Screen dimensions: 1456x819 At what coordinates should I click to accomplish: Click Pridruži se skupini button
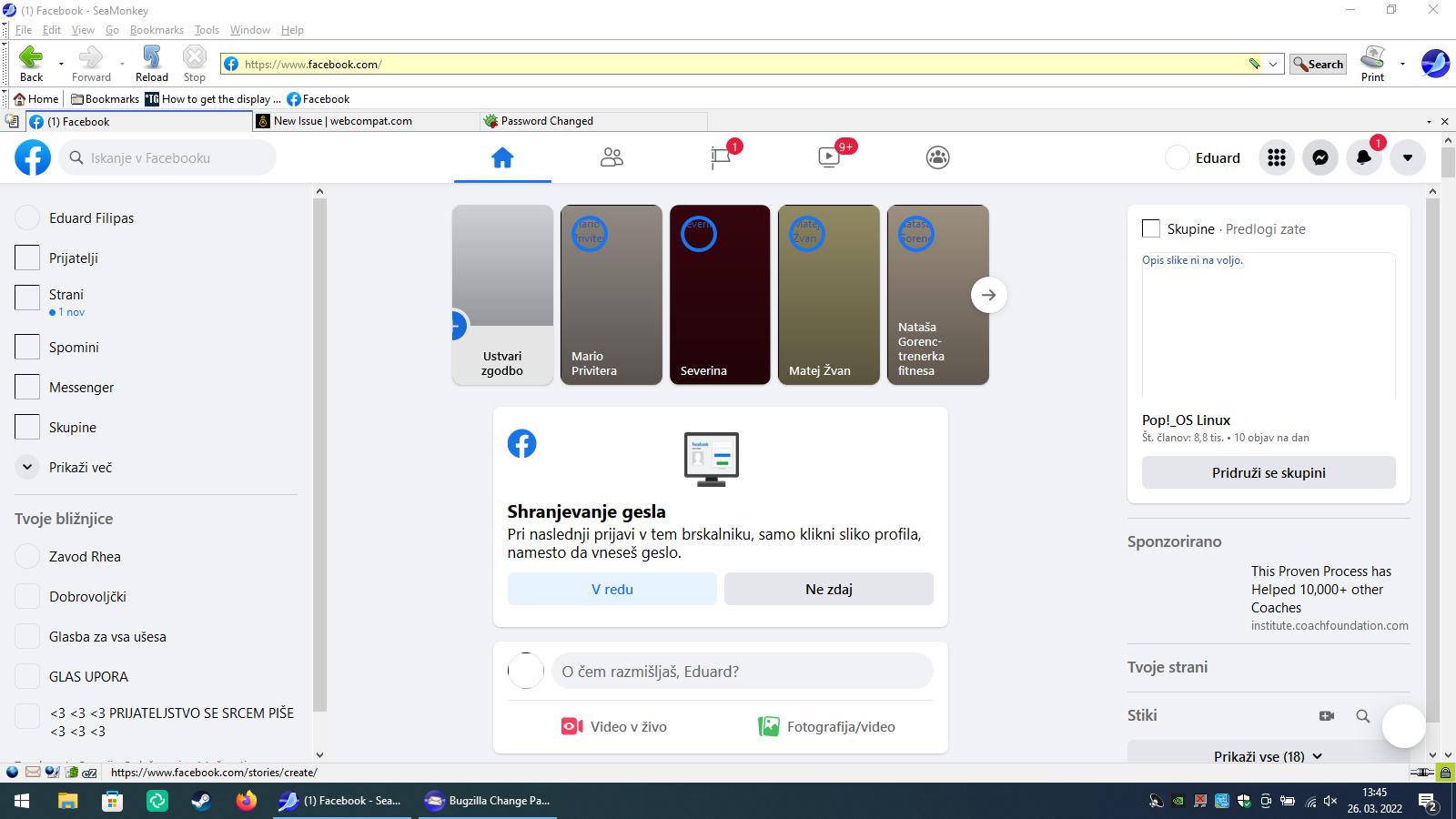1269,472
